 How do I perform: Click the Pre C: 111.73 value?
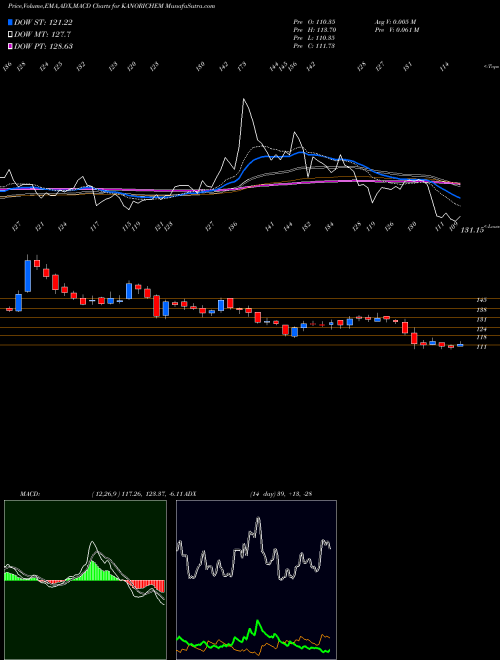pos(314,46)
